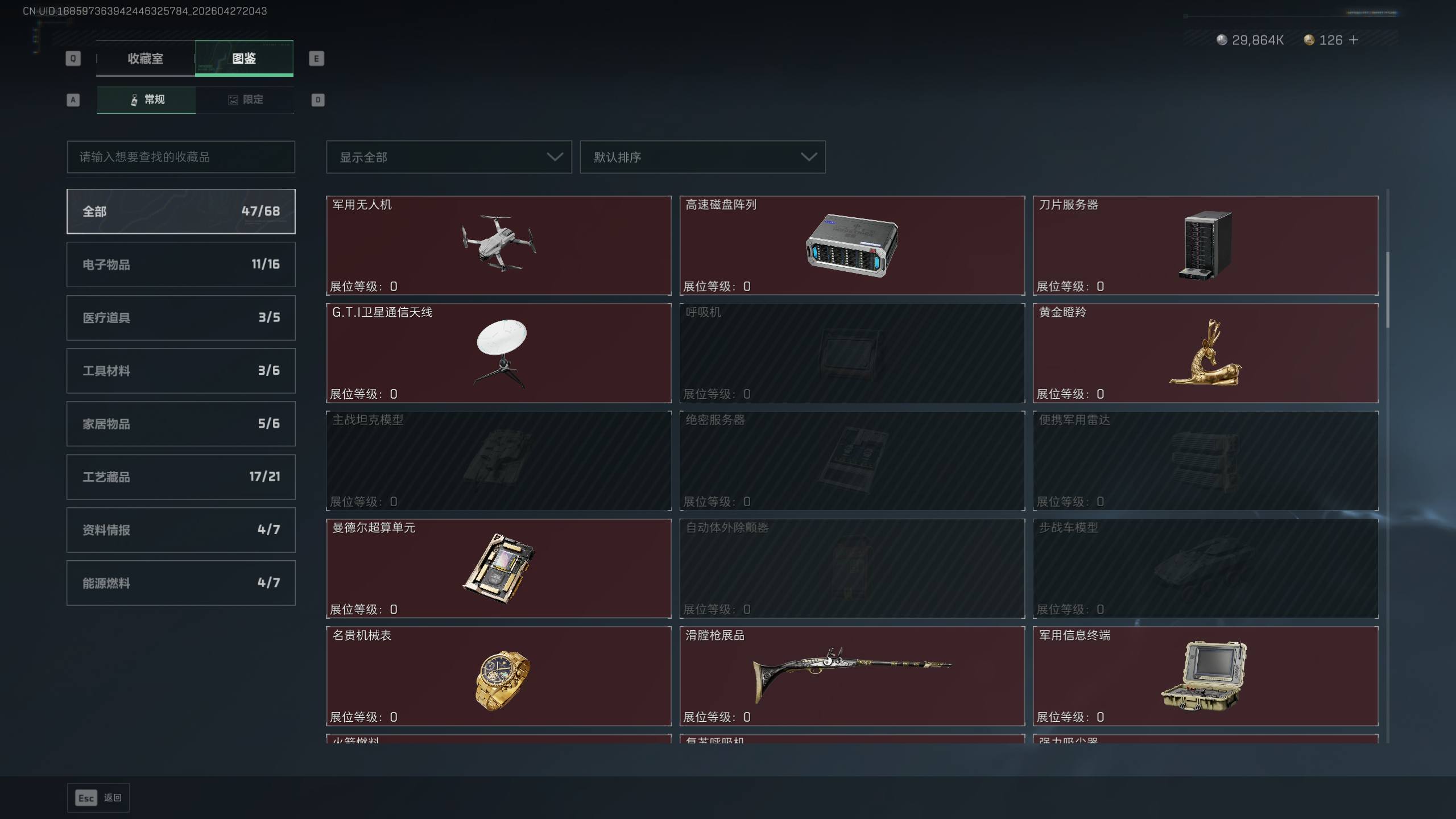1456x819 pixels.
Task: Select the 电子物品 category 11/16
Action: (x=181, y=264)
